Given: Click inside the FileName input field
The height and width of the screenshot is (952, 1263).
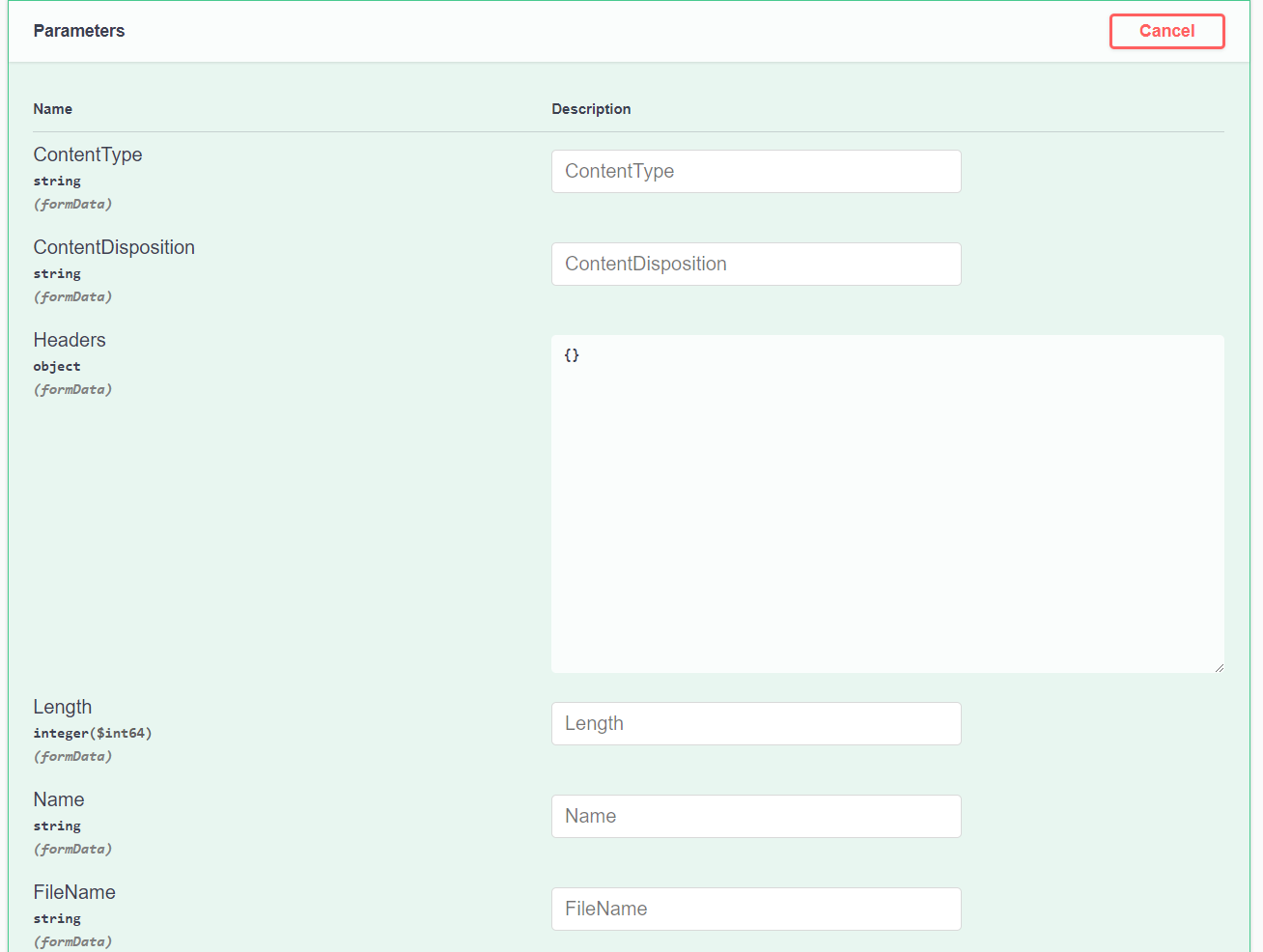Looking at the screenshot, I should pyautogui.click(x=756, y=909).
